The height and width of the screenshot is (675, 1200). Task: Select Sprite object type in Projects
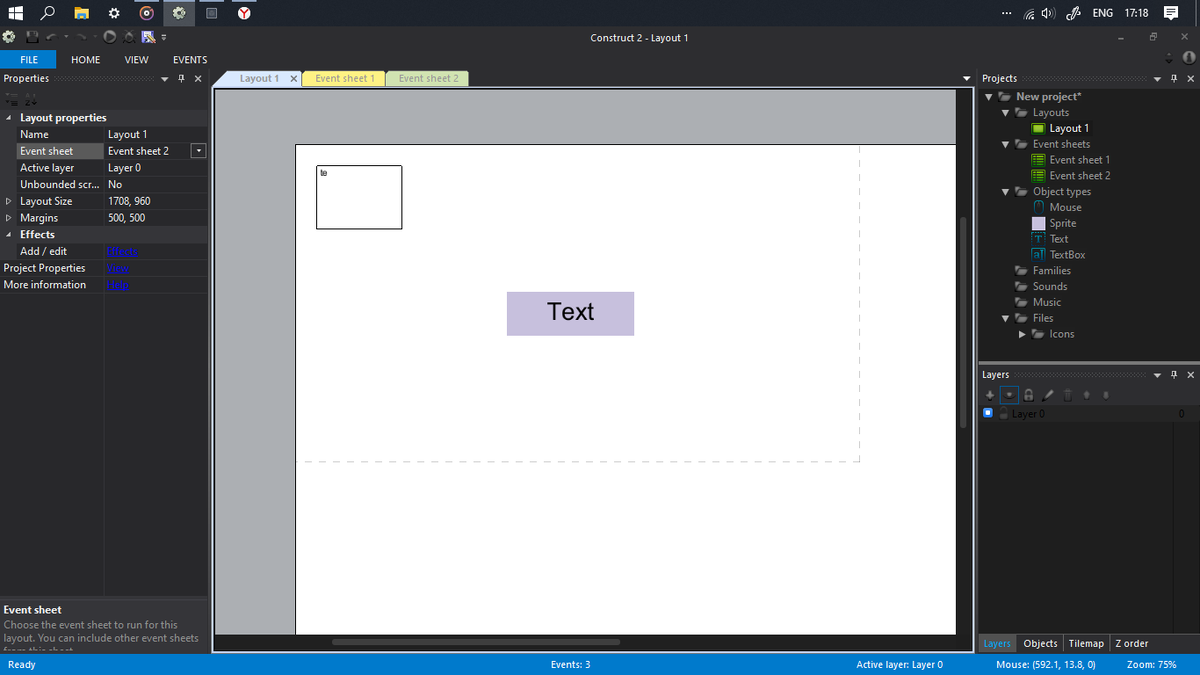click(x=1055, y=223)
